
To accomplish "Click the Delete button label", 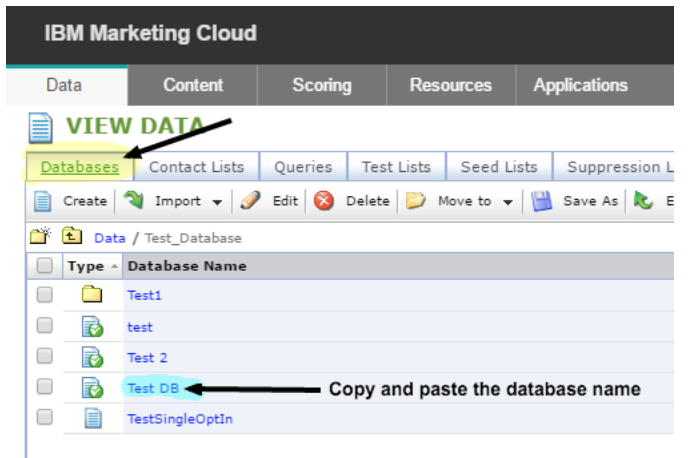I will coord(368,201).
